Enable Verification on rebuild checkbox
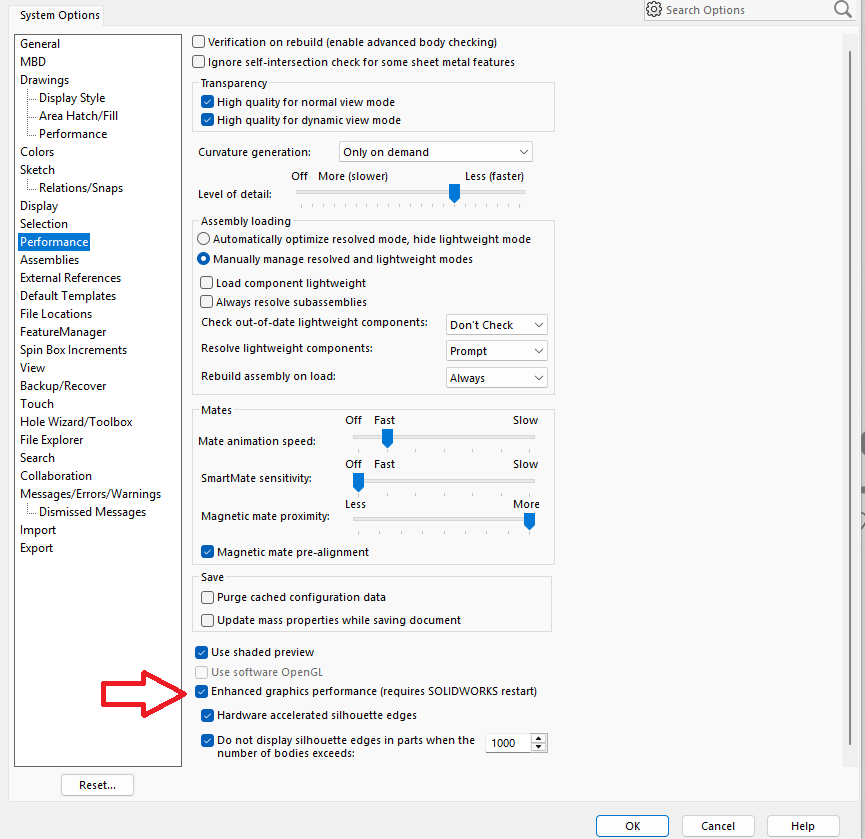This screenshot has height=839, width=865. 199,42
